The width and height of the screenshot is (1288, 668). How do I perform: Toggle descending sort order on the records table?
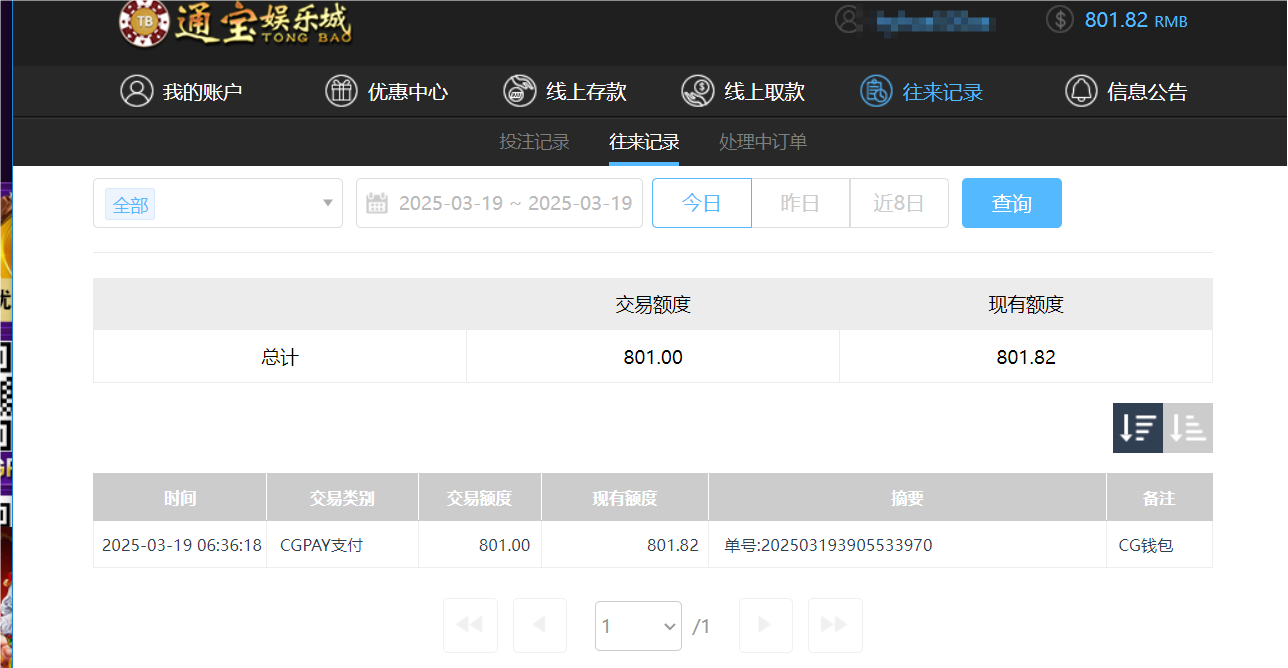pyautogui.click(x=1137, y=427)
